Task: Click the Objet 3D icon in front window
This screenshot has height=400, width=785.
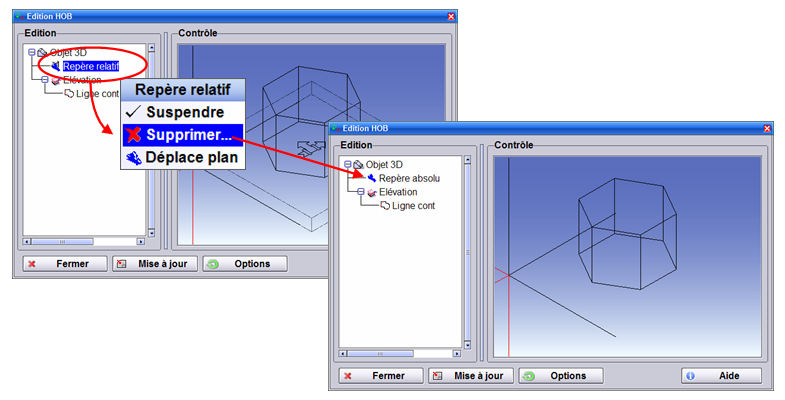Action: pyautogui.click(x=358, y=164)
